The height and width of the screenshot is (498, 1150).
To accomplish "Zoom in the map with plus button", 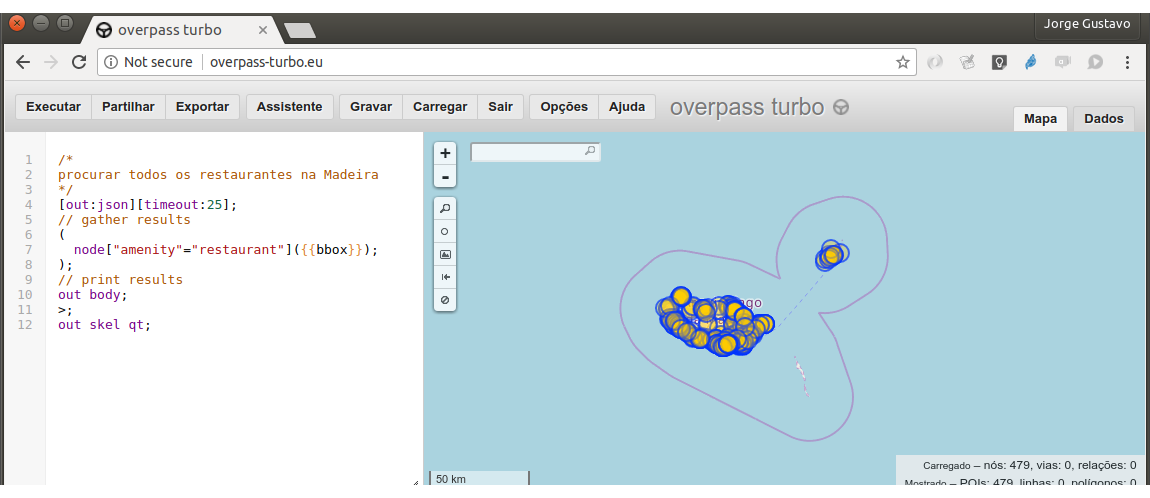I will click(x=445, y=153).
